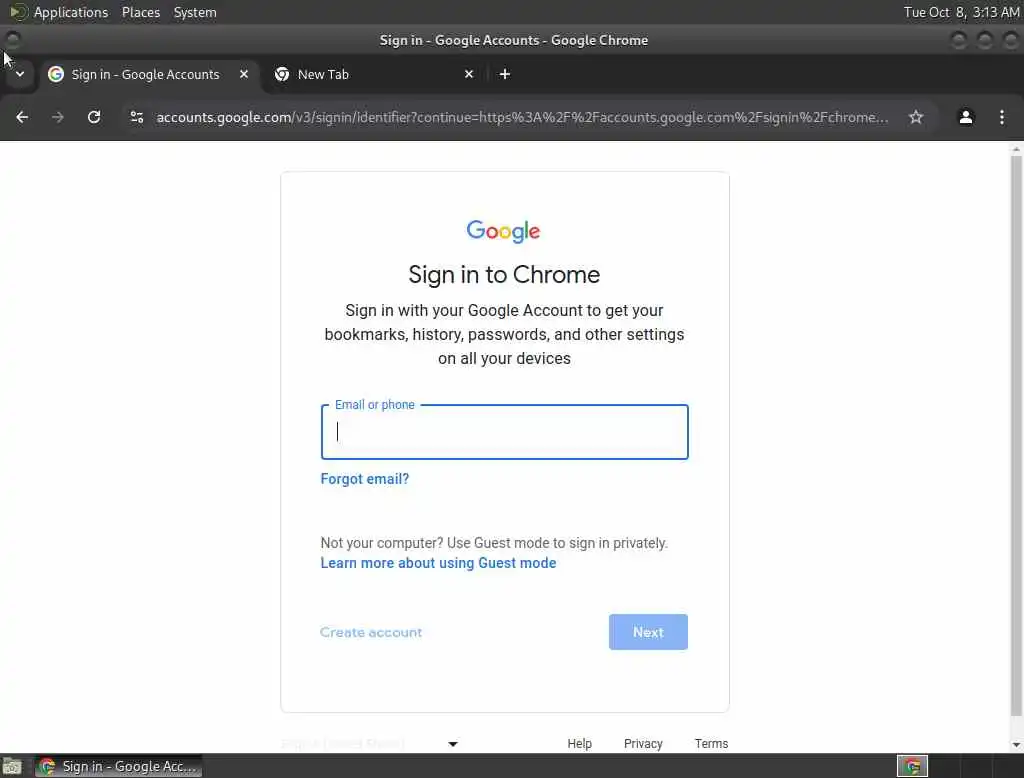Open Learn more about using Guest mode
The height and width of the screenshot is (778, 1024).
pyautogui.click(x=438, y=563)
